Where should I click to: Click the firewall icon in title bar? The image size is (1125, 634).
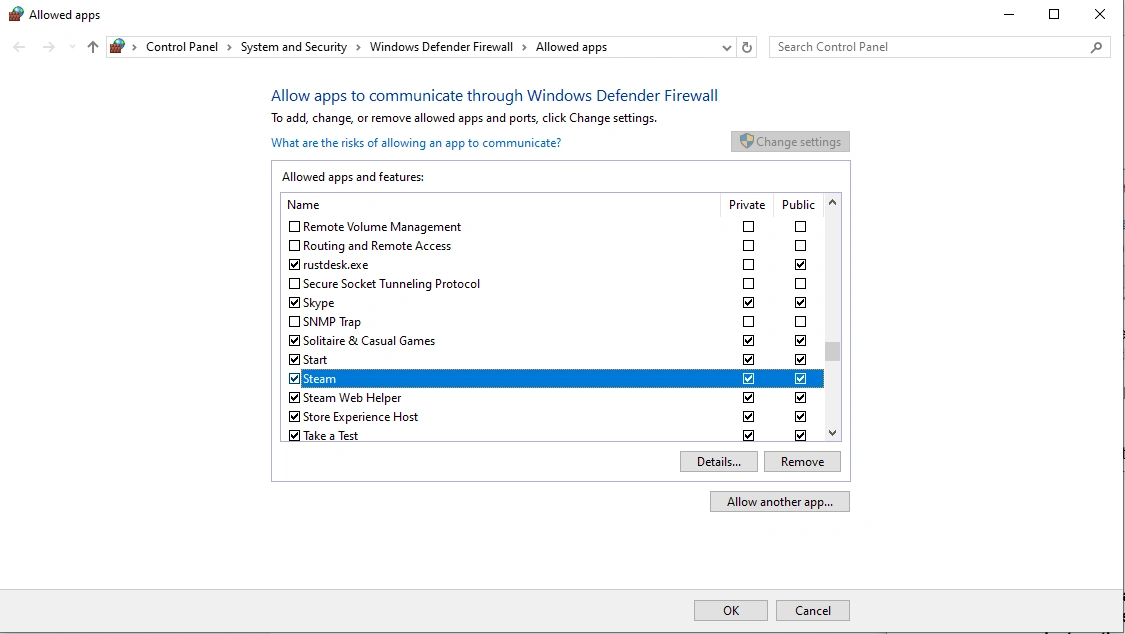(x=16, y=14)
